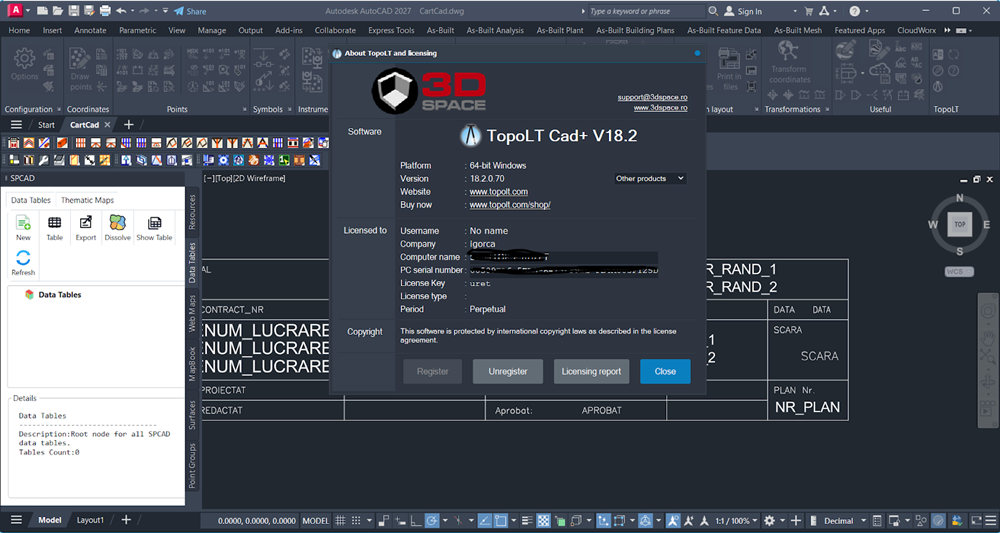
Task: Switch to the Start file tab
Action: [x=47, y=125]
